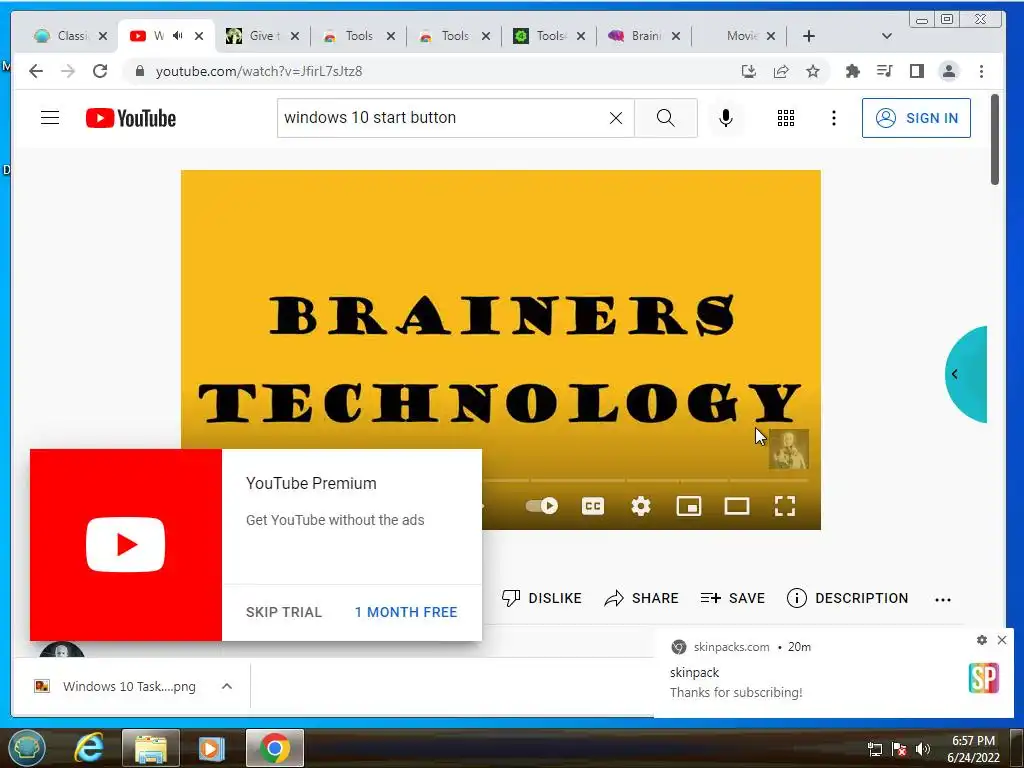The width and height of the screenshot is (1024, 768).
Task: Toggle the autoplay switch in the player
Action: 542,505
